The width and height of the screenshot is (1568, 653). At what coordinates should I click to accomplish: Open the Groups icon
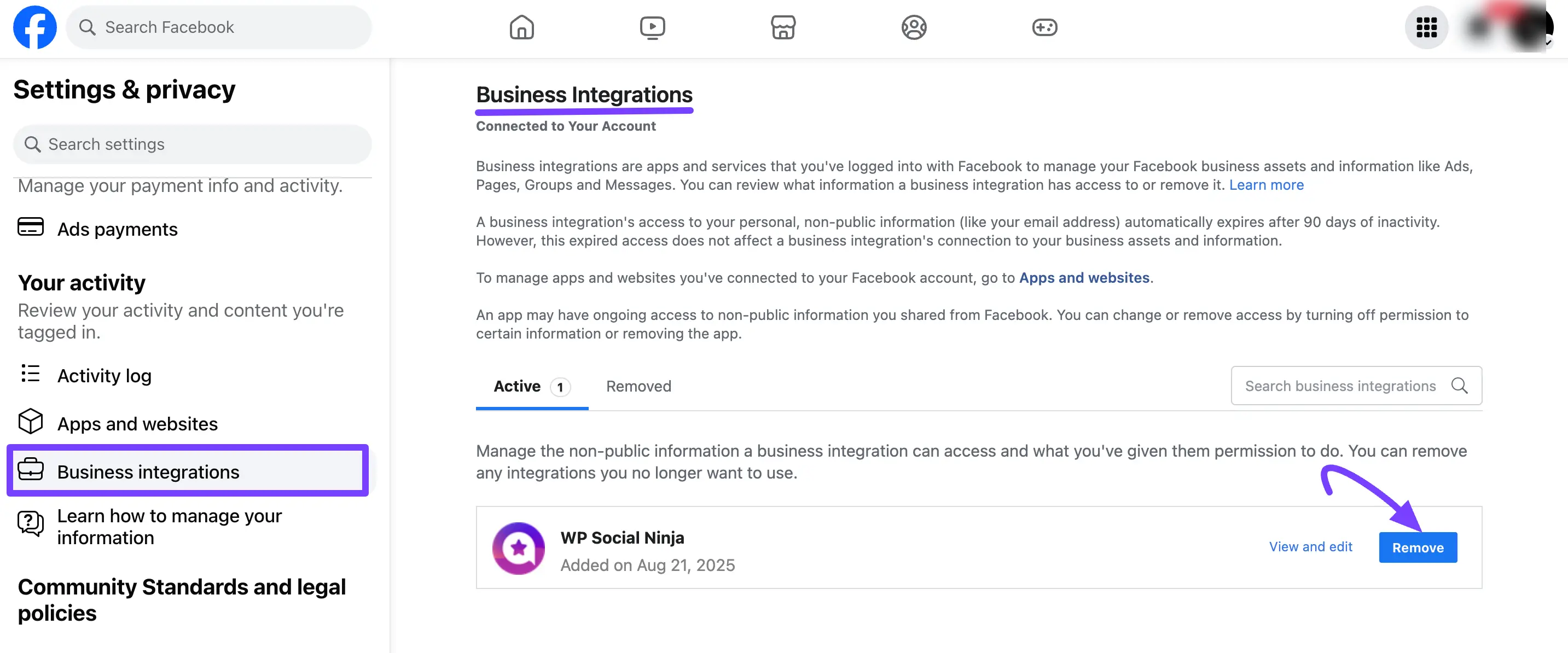point(914,27)
